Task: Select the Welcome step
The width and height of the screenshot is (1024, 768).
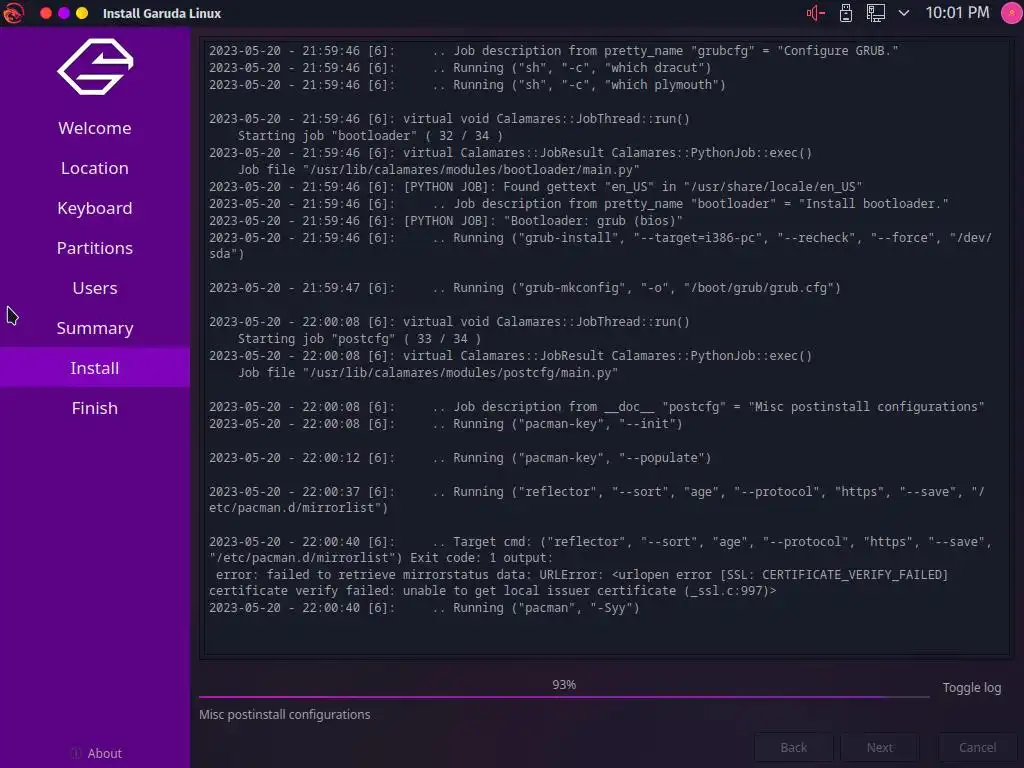Action: pos(95,128)
